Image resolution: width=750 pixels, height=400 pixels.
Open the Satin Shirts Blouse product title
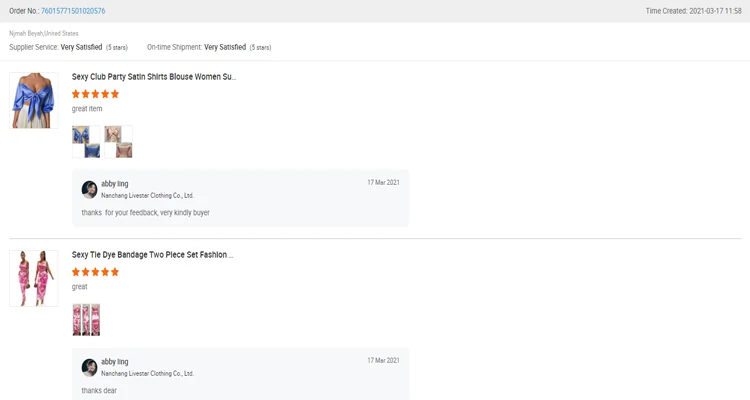click(x=154, y=76)
